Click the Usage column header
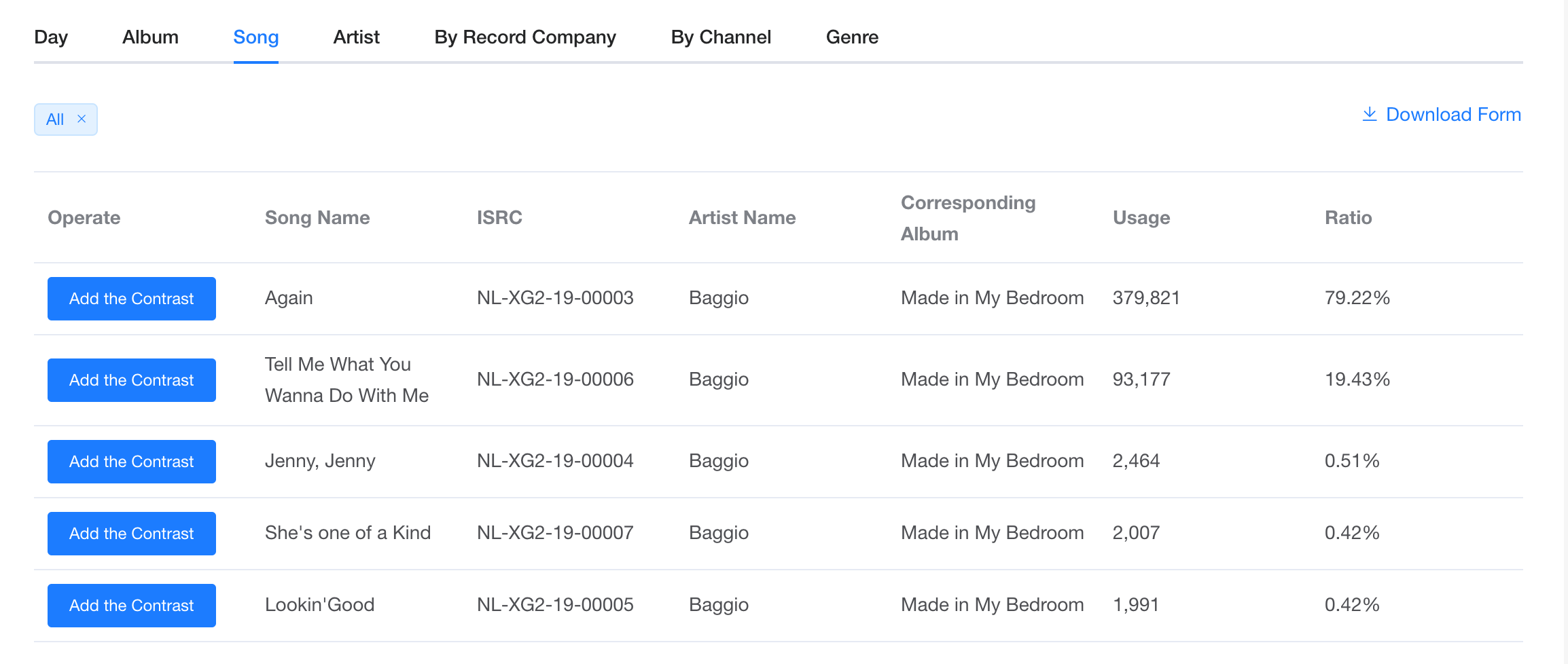 point(1141,217)
